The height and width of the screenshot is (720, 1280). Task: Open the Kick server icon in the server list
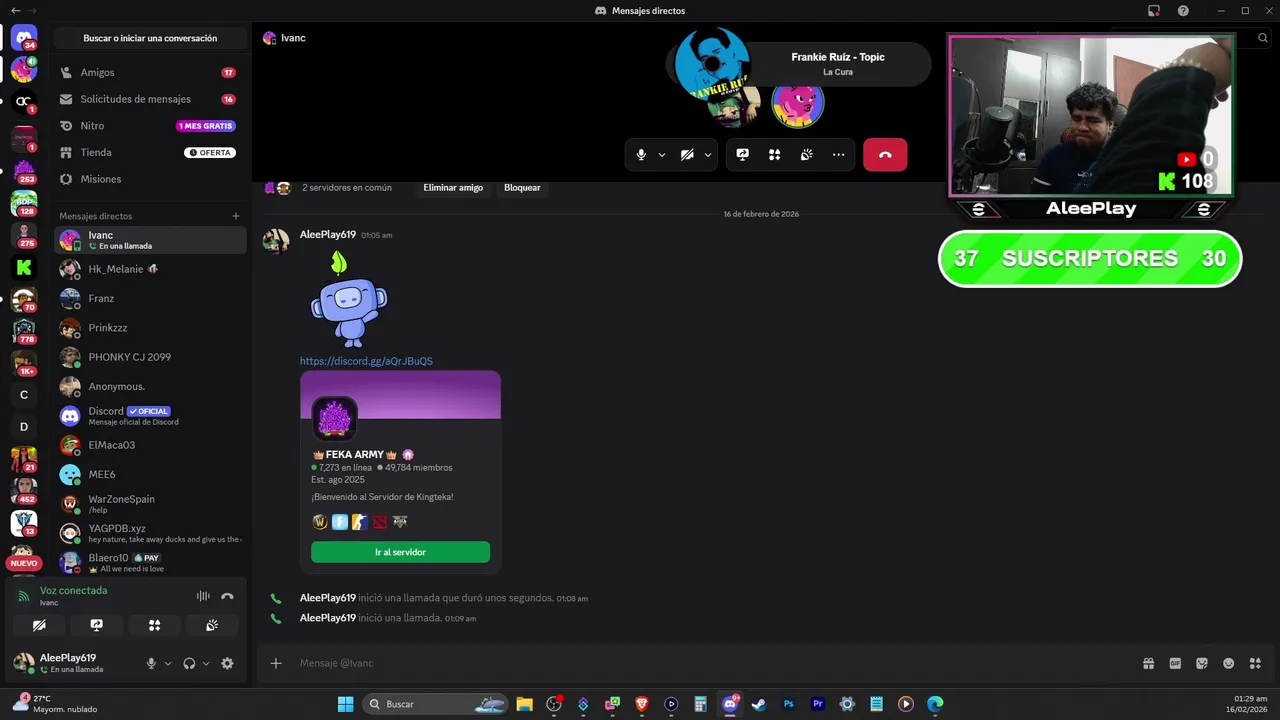(24, 267)
